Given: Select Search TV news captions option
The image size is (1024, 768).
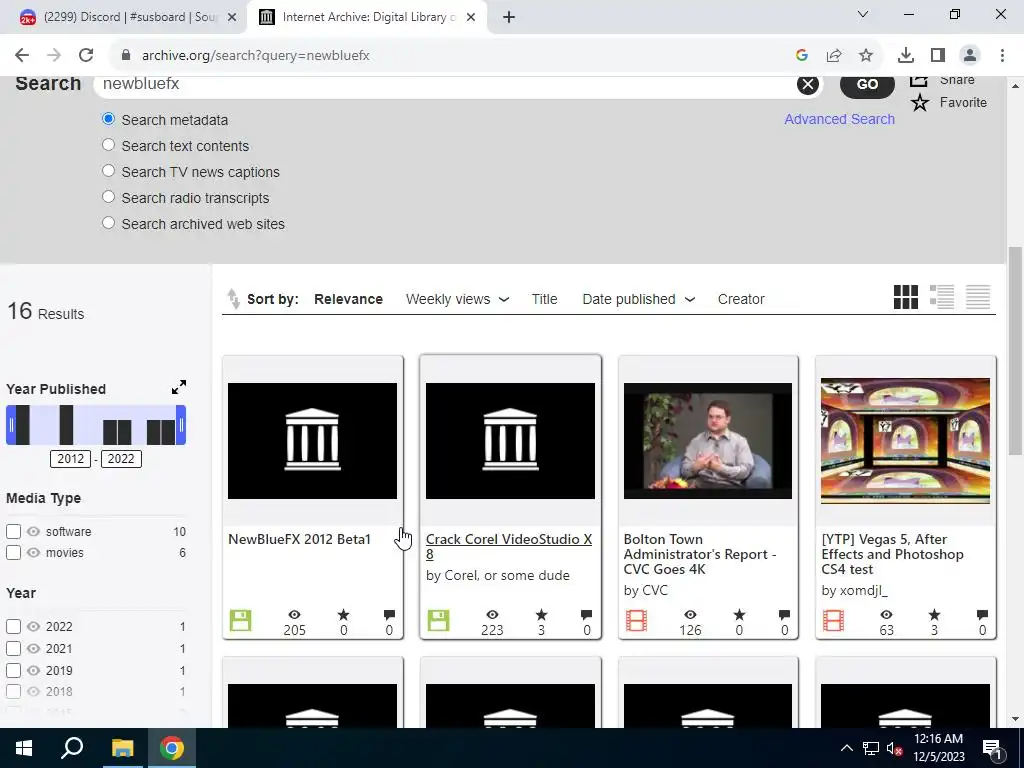Looking at the screenshot, I should tap(108, 171).
